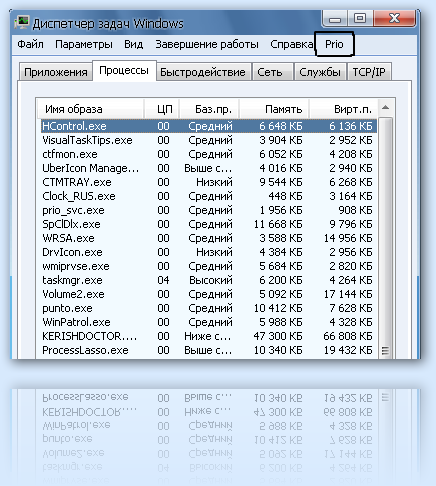Sort by Имя образа column header
This screenshot has width=436, height=486.
tap(90, 109)
